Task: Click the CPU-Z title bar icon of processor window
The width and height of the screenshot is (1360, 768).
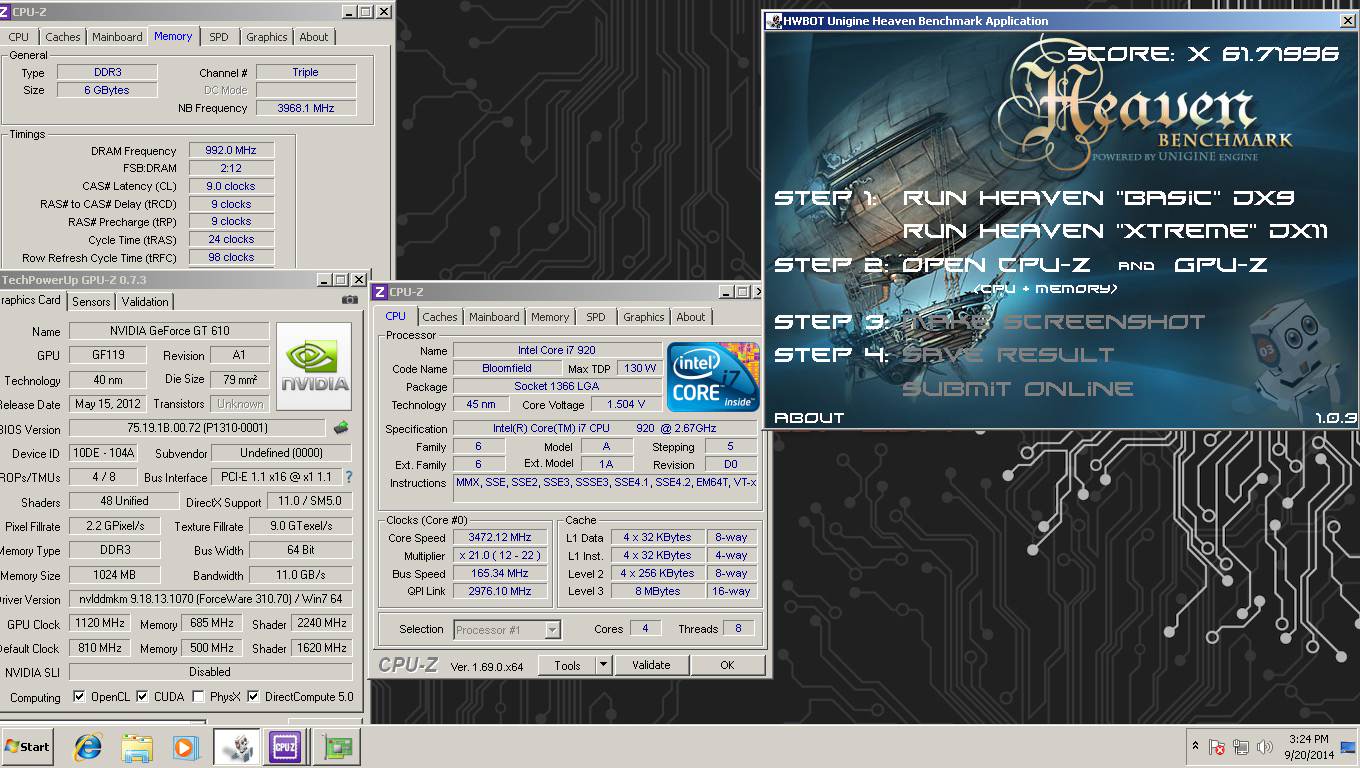Action: click(379, 292)
